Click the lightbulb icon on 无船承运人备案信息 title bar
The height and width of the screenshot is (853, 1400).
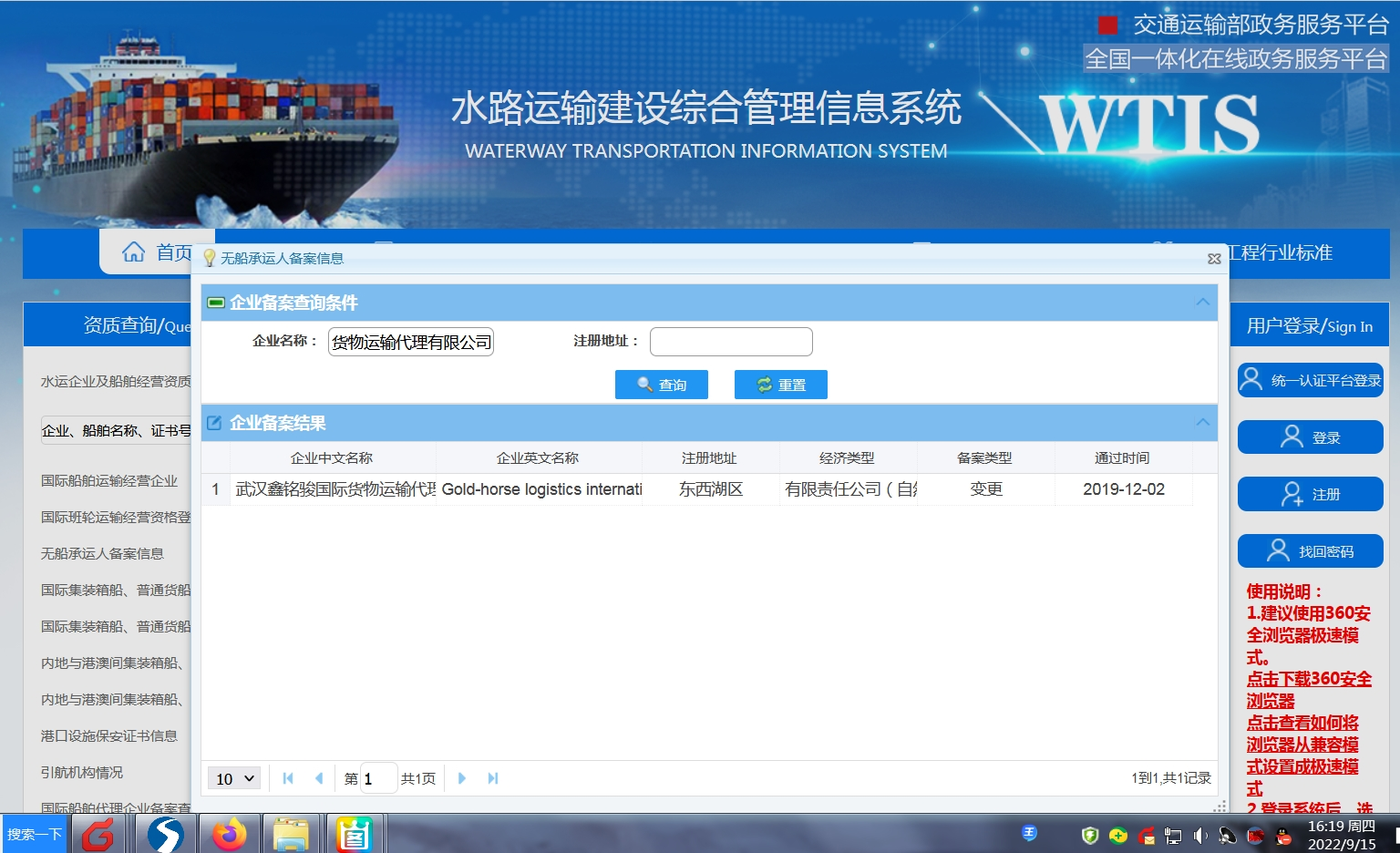[211, 258]
